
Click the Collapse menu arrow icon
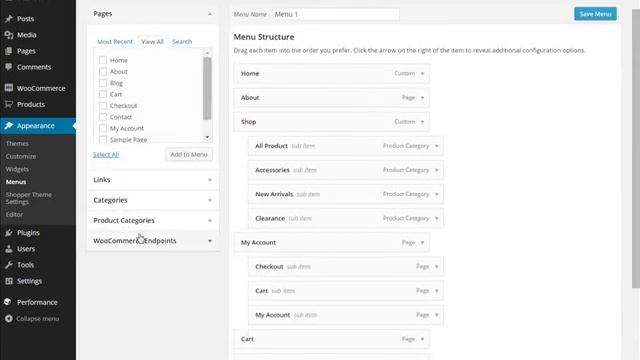point(9,318)
